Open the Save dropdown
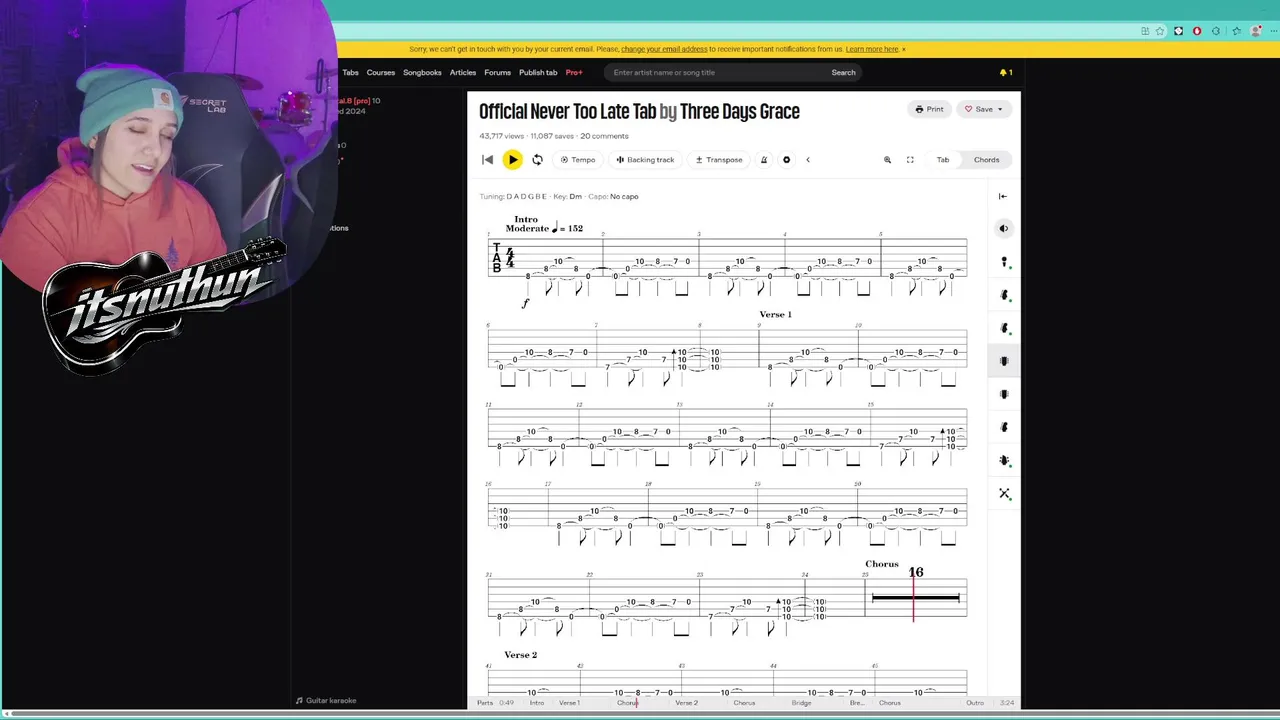 click(x=984, y=109)
